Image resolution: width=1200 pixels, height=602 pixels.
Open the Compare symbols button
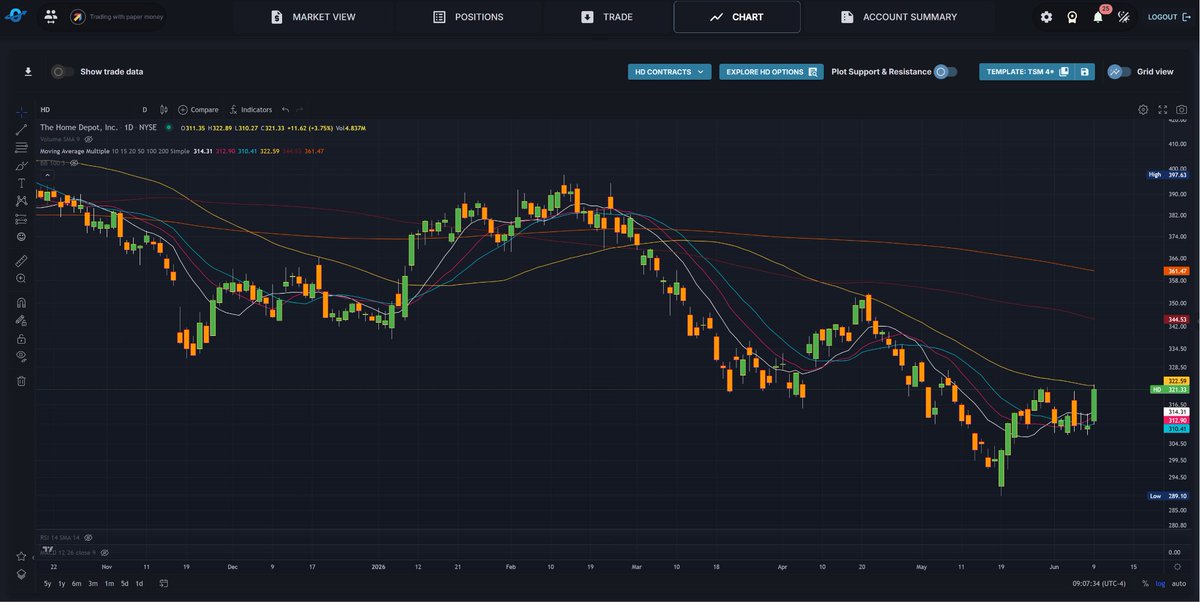coord(198,110)
